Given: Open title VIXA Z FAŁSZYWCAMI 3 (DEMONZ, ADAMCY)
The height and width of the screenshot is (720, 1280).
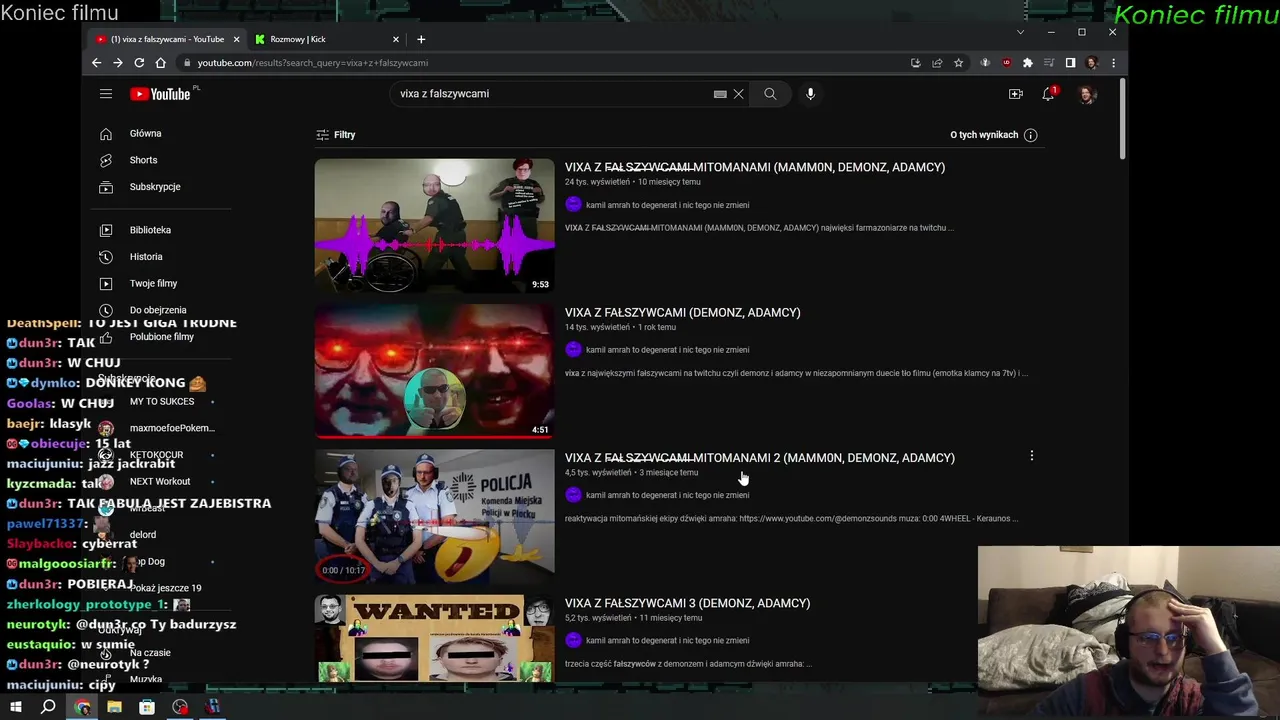Looking at the screenshot, I should (x=687, y=603).
